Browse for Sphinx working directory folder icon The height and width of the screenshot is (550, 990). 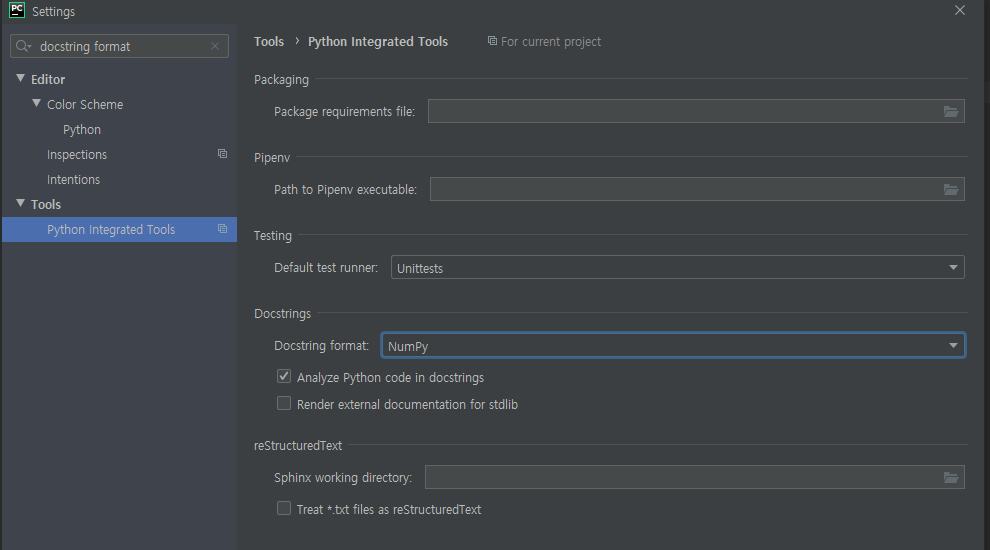pyautogui.click(x=951, y=477)
